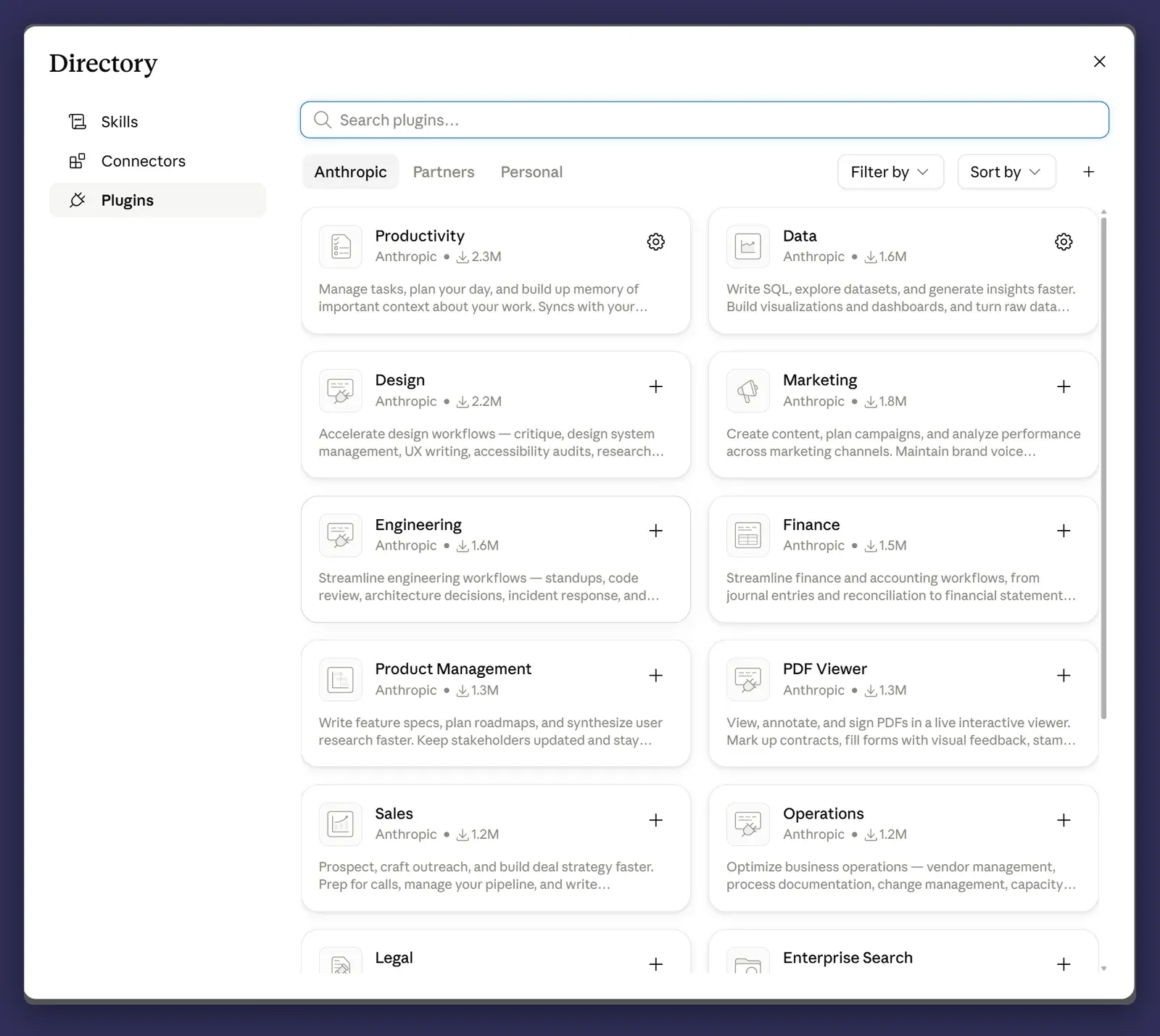The image size is (1160, 1036).
Task: Open settings gear for Productivity plugin
Action: (655, 242)
